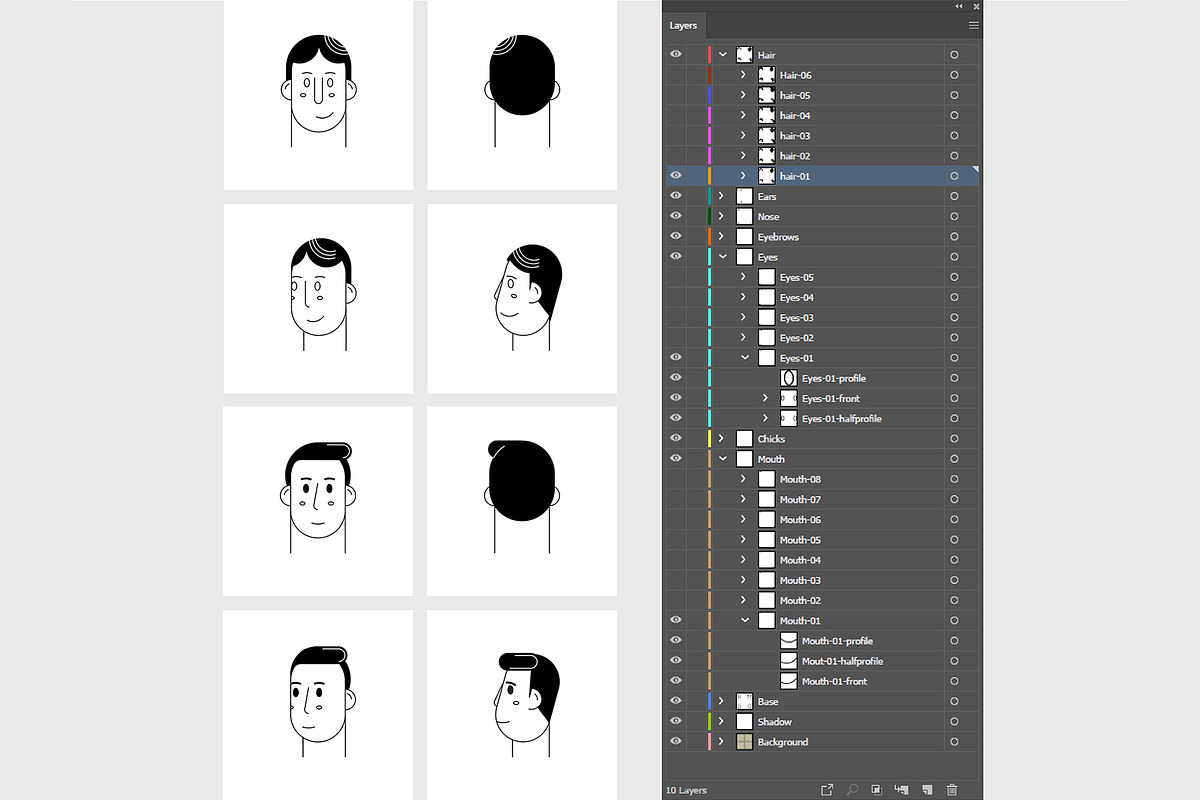Collapse the Eyes-01 sublayer

[744, 358]
